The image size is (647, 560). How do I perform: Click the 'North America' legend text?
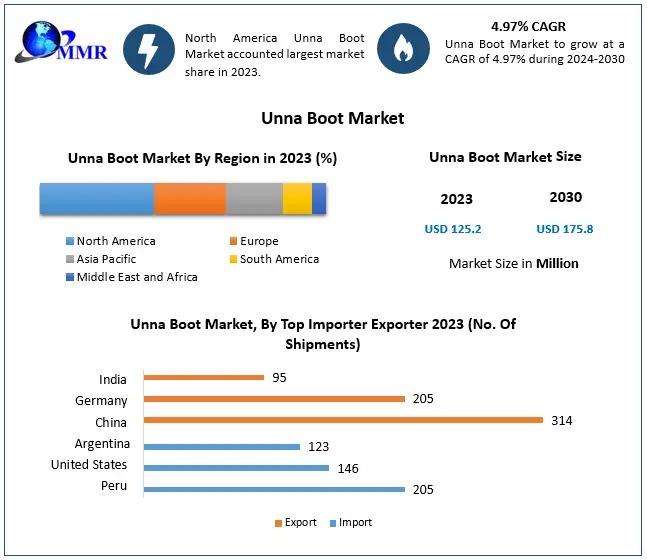tap(116, 241)
